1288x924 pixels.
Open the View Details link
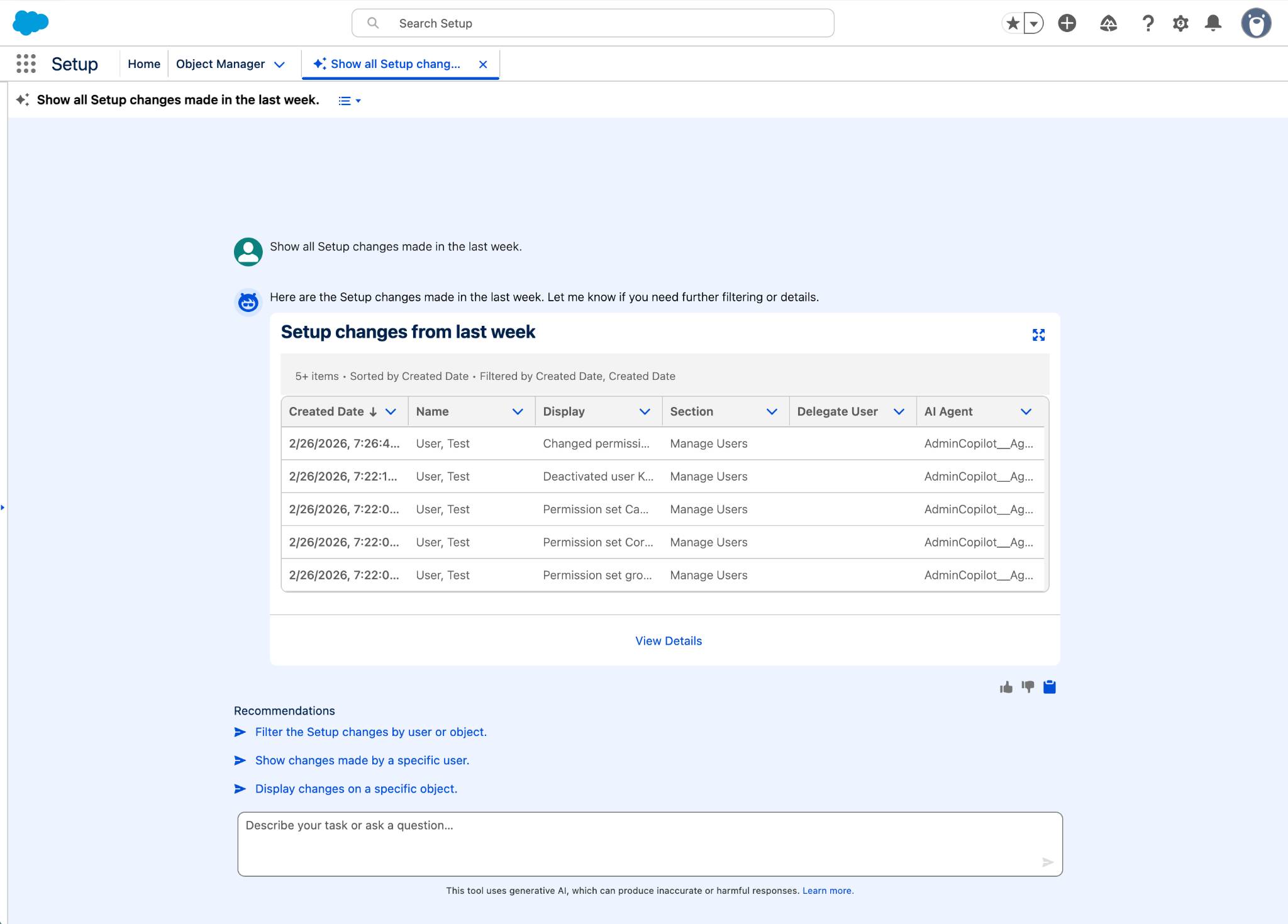pyautogui.click(x=669, y=640)
